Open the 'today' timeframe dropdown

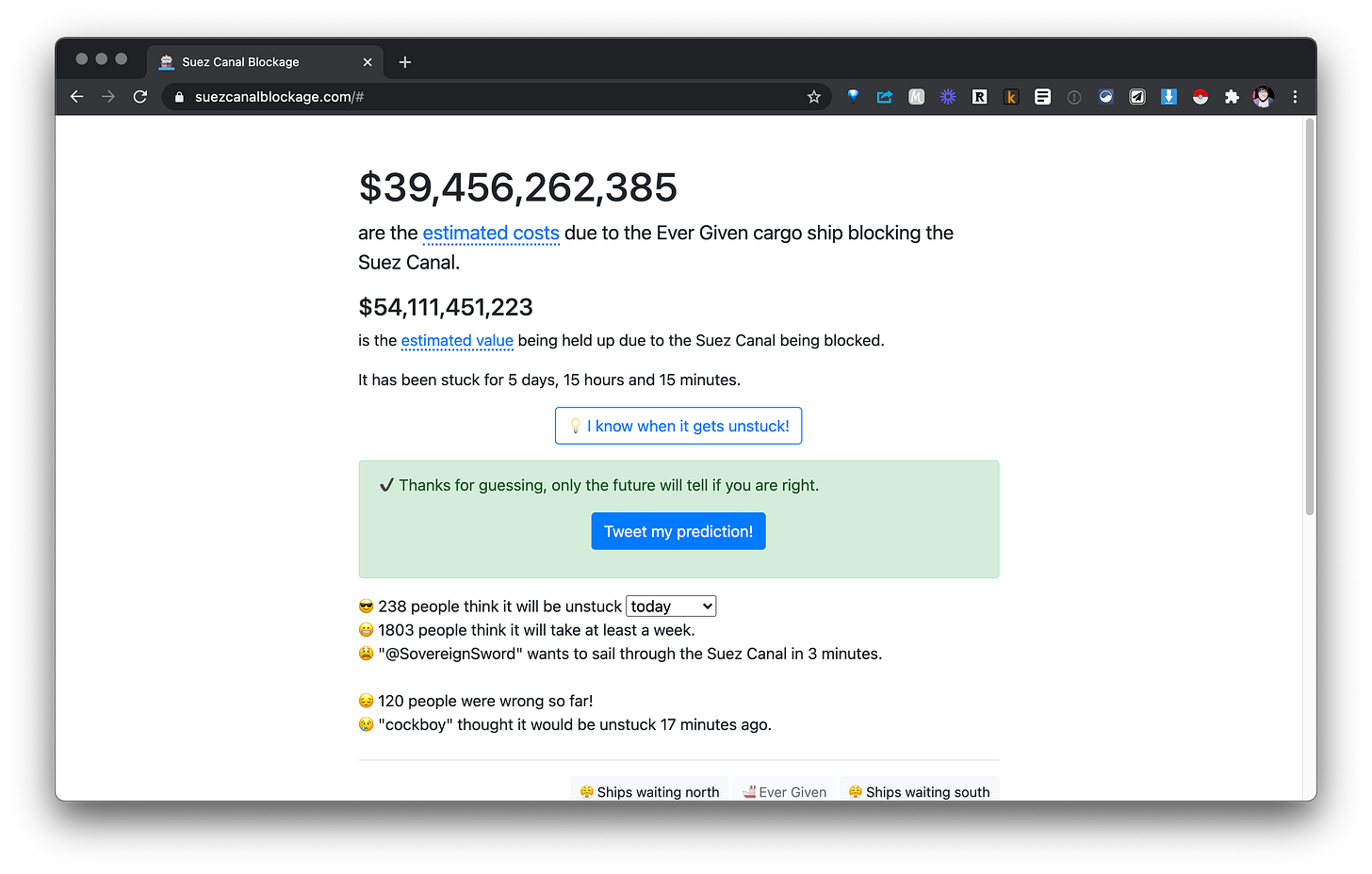(x=671, y=607)
